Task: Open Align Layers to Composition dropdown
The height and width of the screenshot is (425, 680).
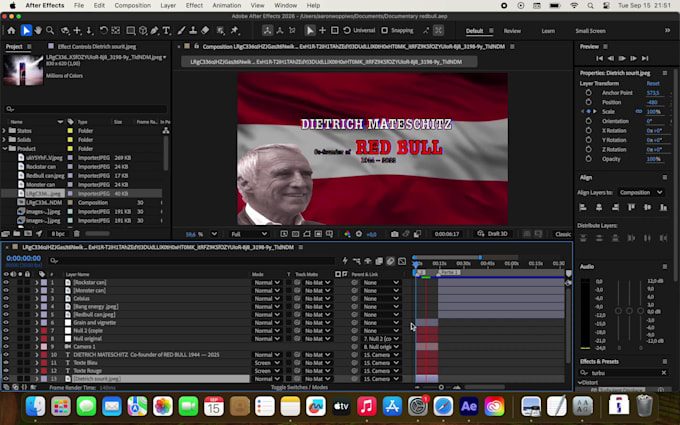Action: tap(641, 192)
